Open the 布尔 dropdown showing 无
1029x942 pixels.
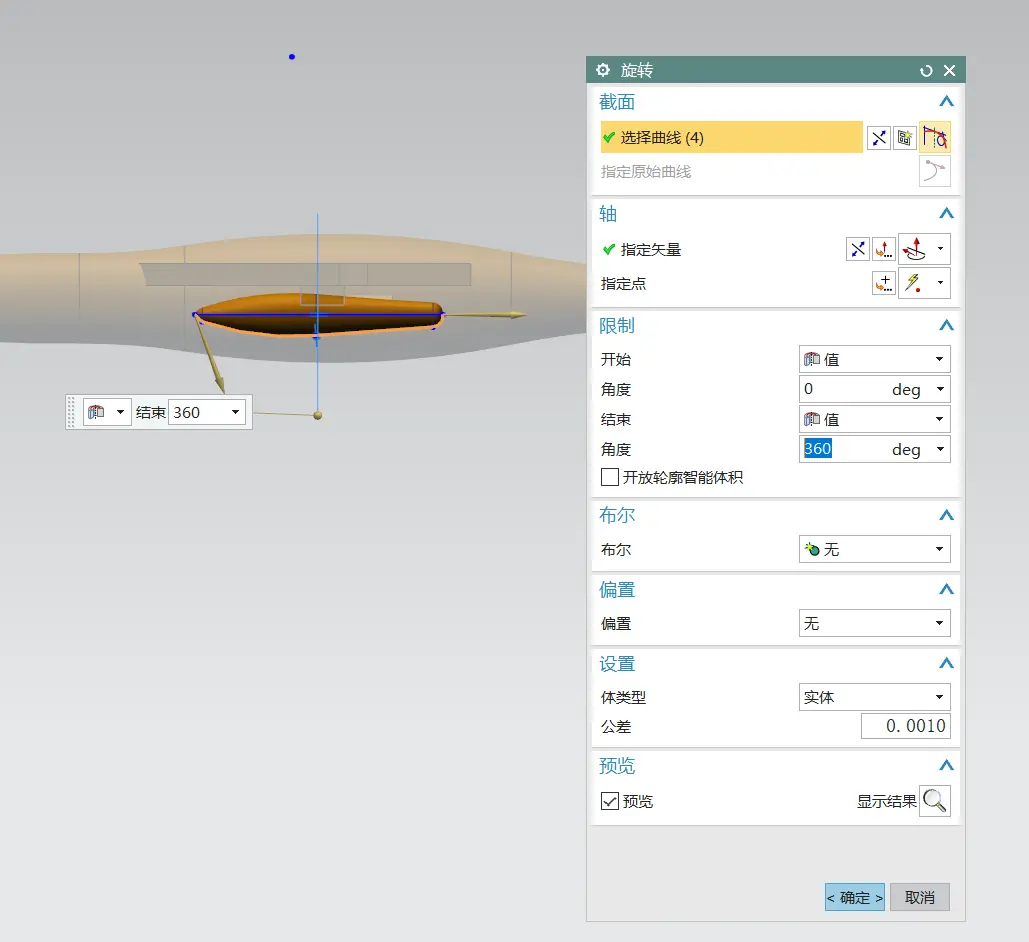874,549
